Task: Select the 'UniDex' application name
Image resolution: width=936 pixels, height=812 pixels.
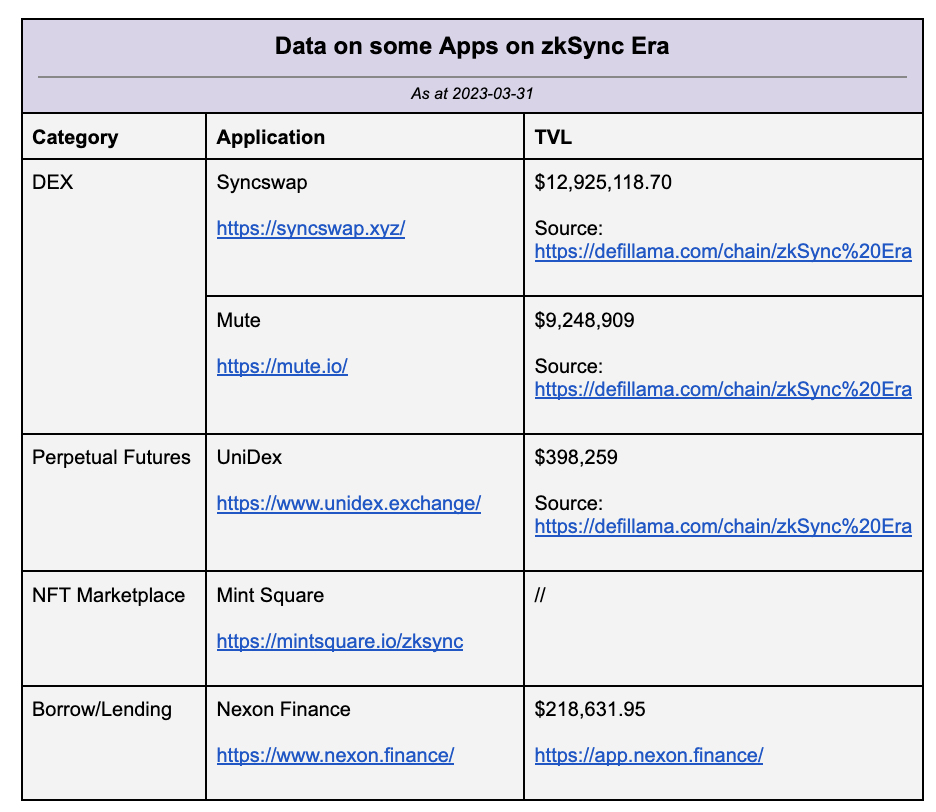Action: click(249, 457)
